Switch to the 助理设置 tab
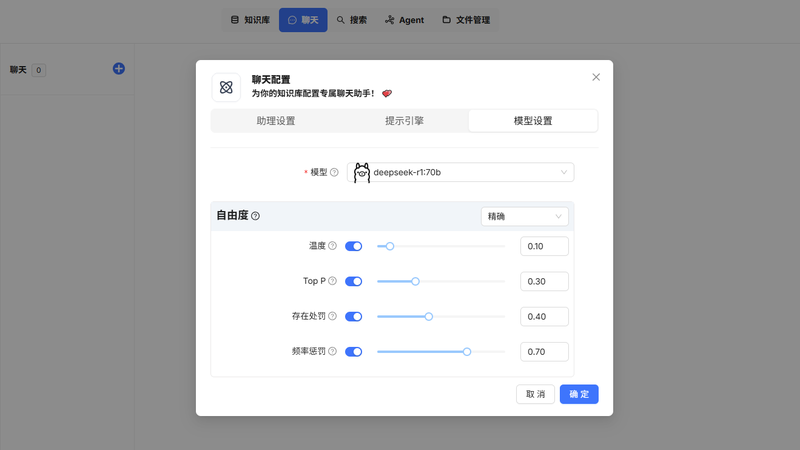 (x=276, y=121)
